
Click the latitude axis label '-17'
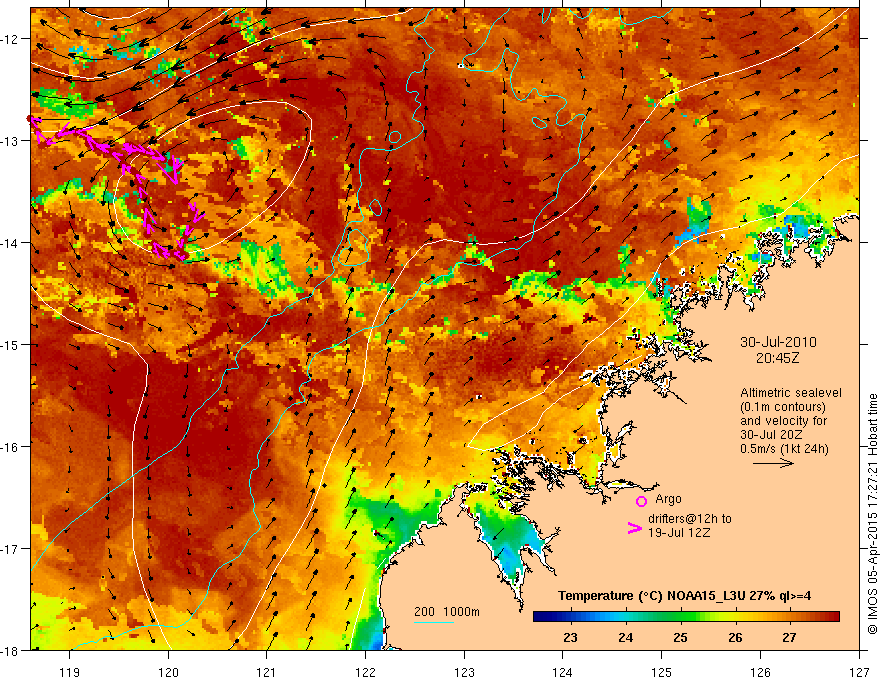(10, 549)
